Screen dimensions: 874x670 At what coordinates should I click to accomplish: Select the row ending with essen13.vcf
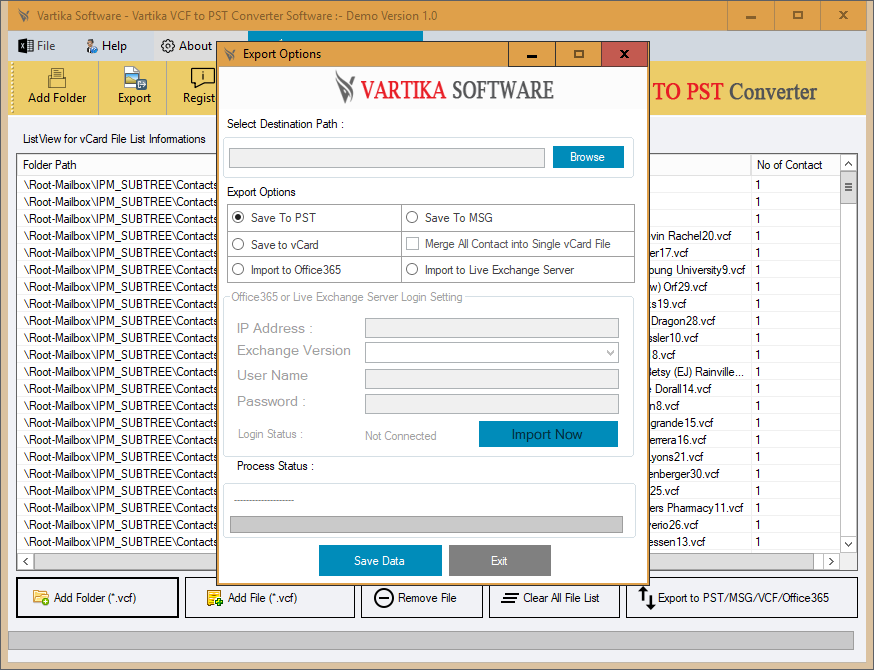pyautogui.click(x=428, y=542)
